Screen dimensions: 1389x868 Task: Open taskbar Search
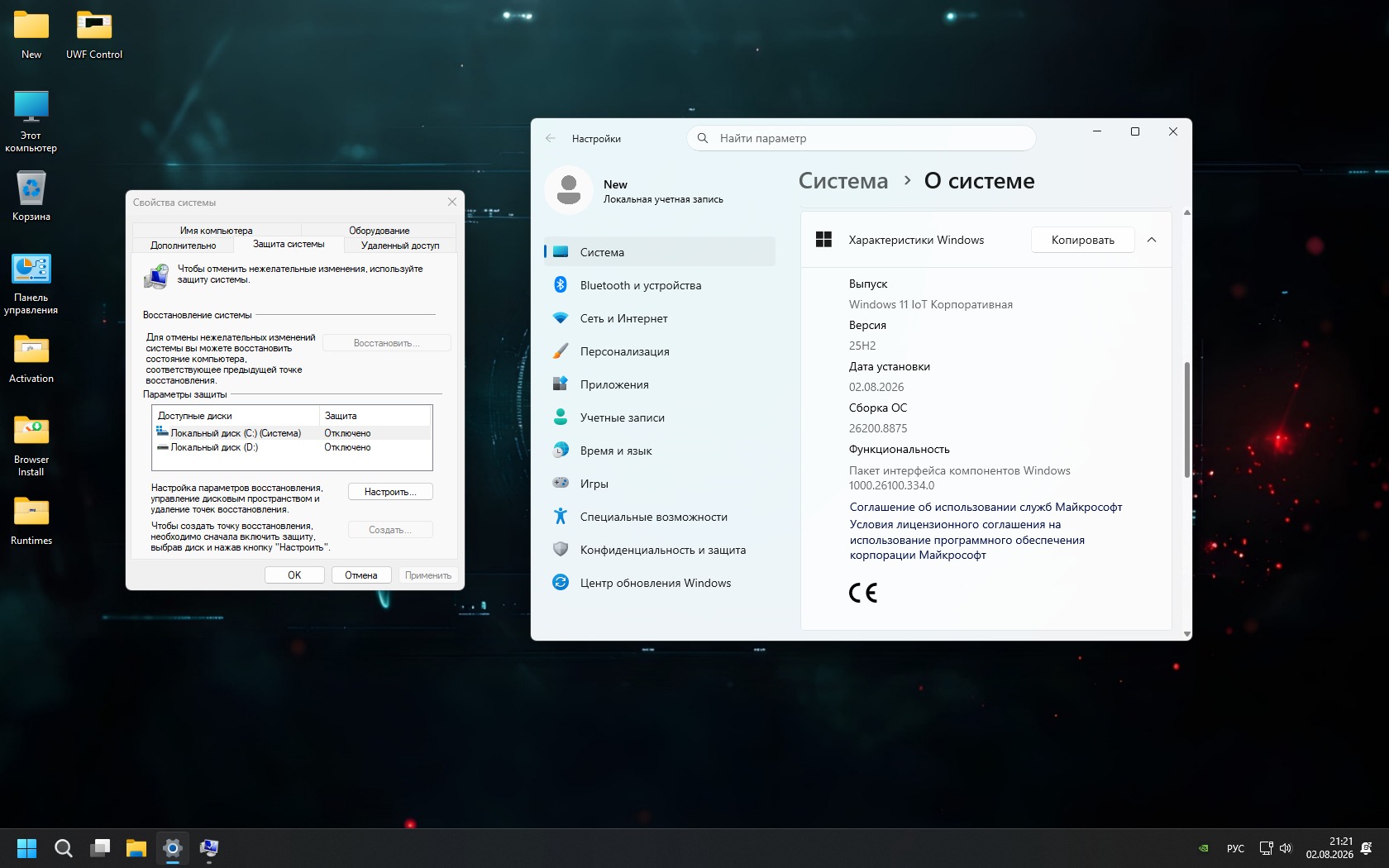[63, 848]
